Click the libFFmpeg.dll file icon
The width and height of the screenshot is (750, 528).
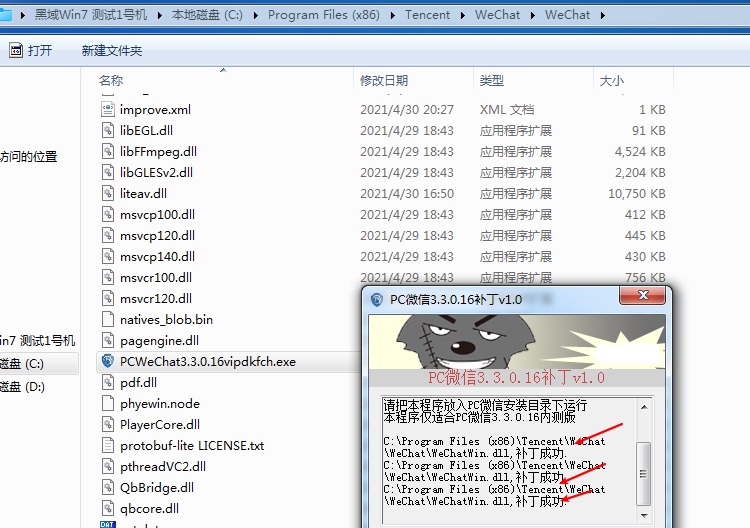coord(108,152)
